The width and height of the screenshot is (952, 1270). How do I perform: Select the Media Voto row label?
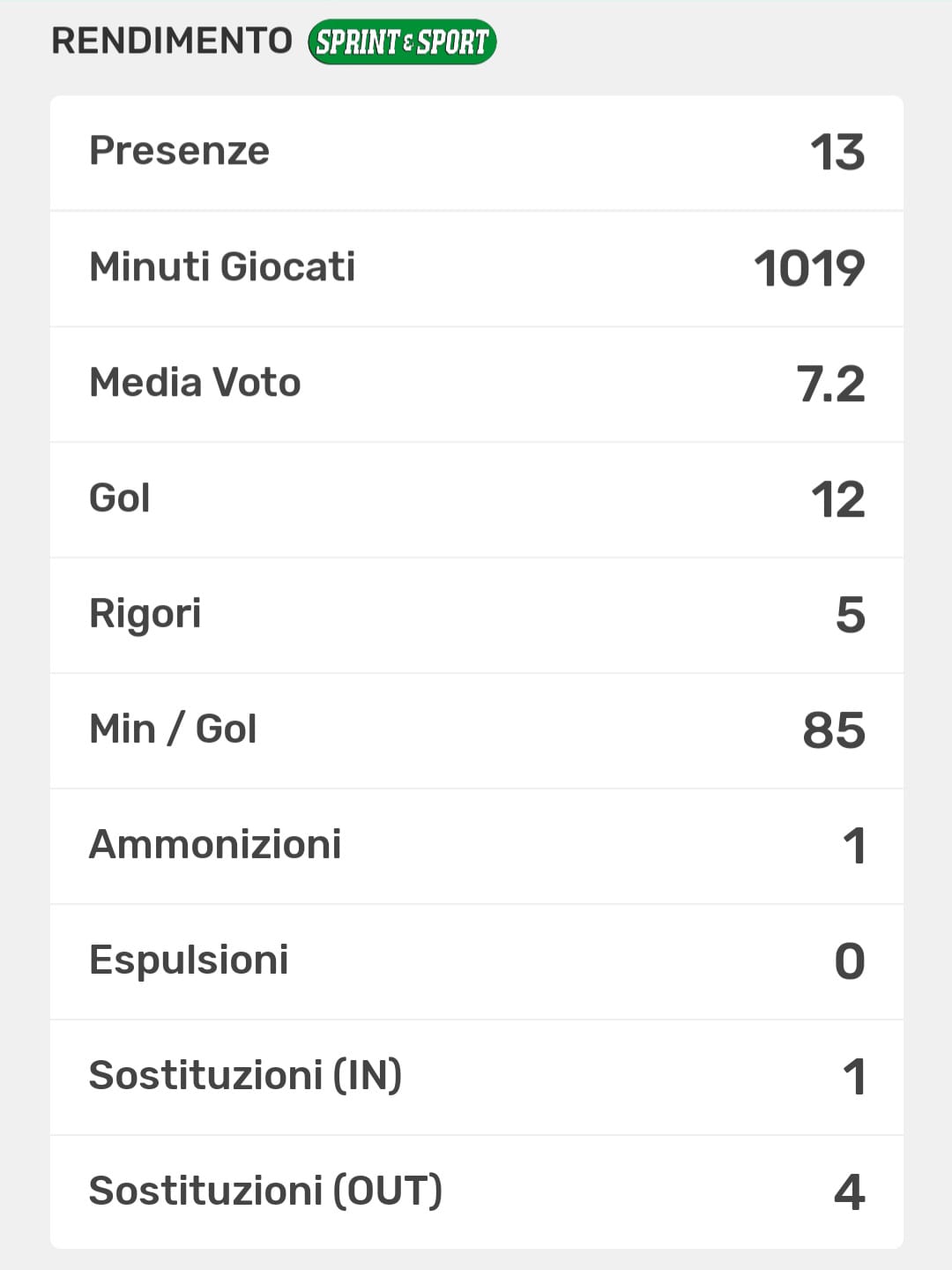[195, 383]
